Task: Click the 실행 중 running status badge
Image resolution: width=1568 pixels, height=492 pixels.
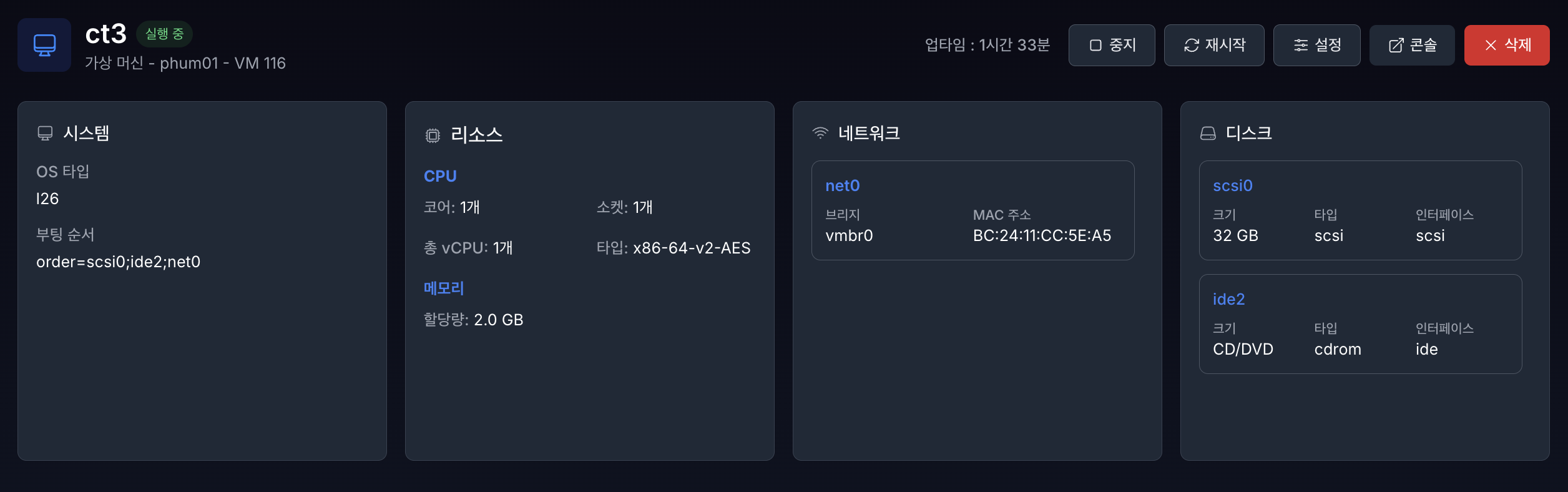Action: point(165,34)
